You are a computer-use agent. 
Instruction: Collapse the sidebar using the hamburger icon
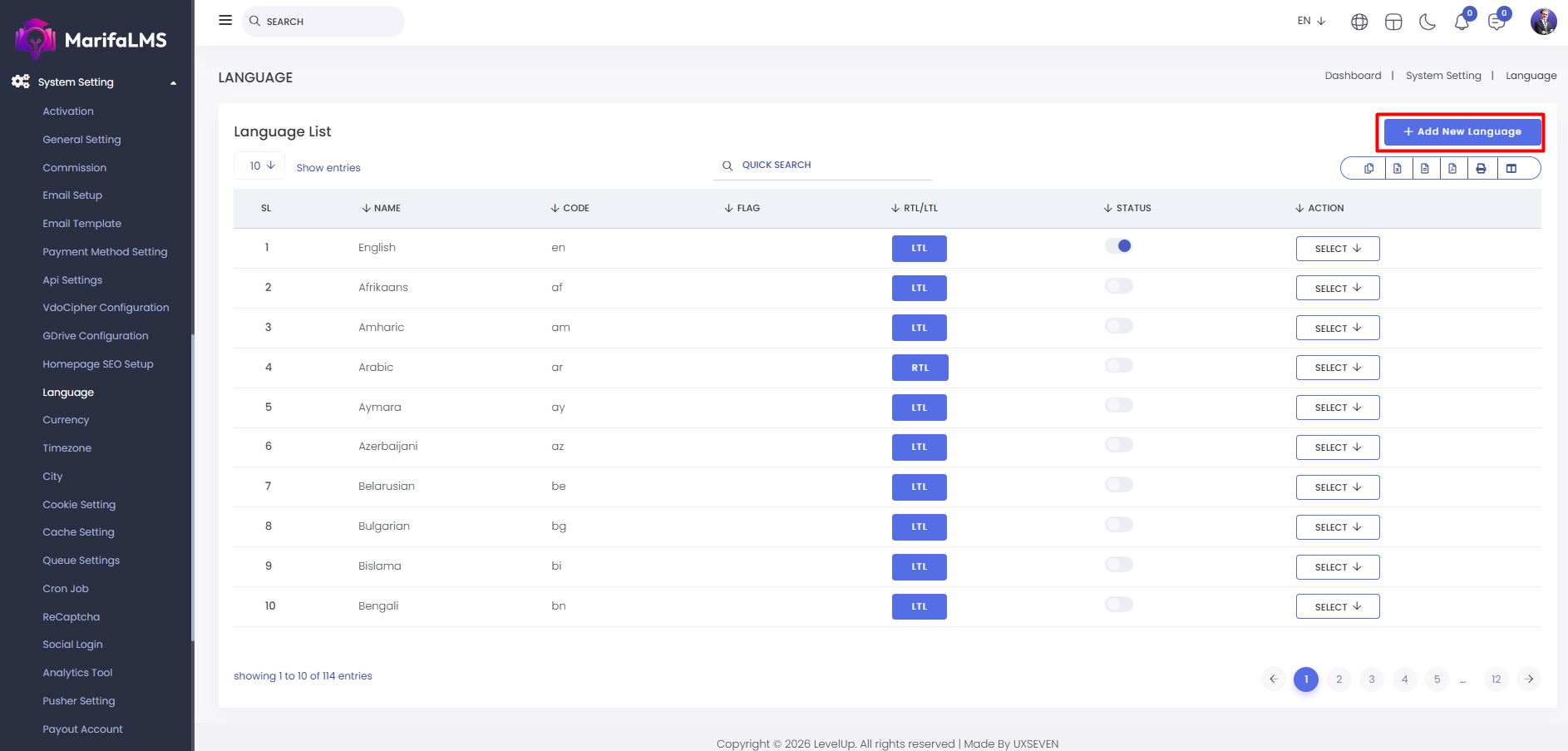(x=225, y=20)
